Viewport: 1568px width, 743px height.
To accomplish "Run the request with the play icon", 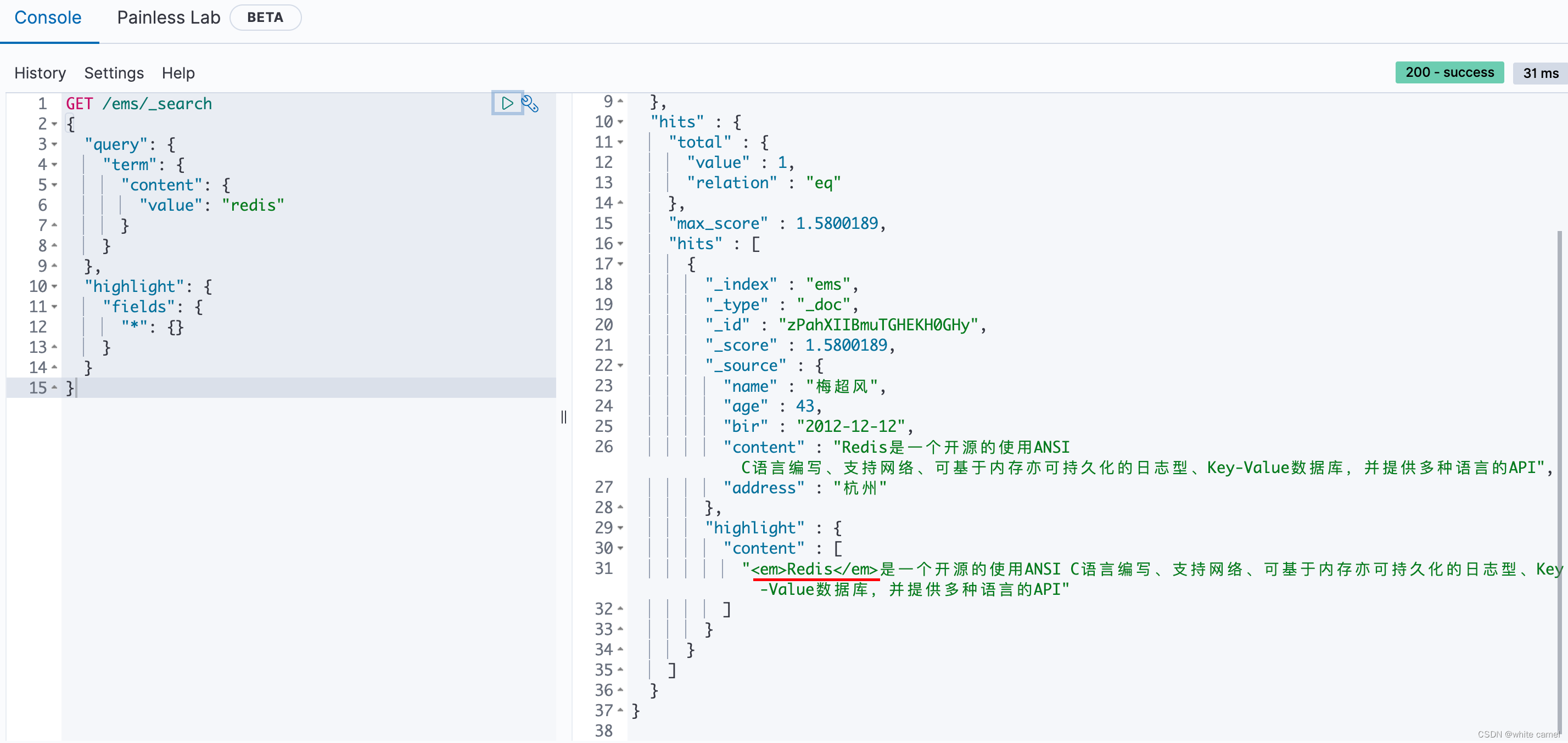I will click(507, 104).
